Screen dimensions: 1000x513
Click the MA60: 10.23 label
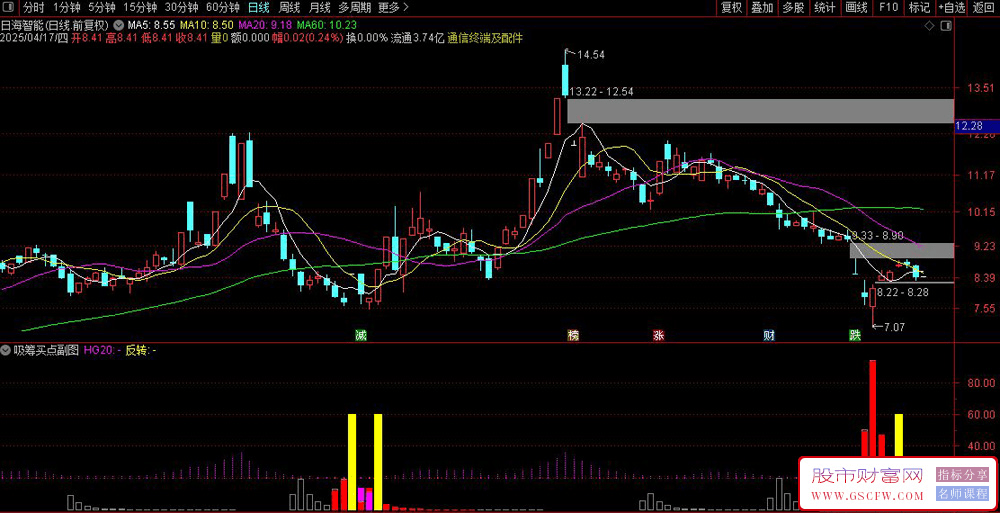coord(327,26)
